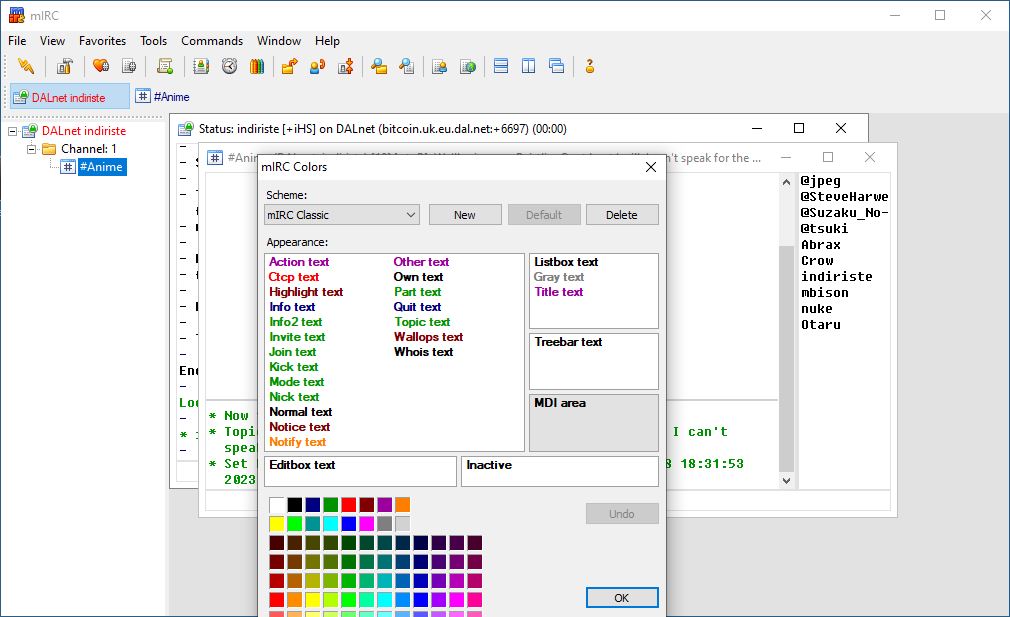Click the Connect lightning bolt toolbar icon
The height and width of the screenshot is (617, 1010).
(26, 66)
